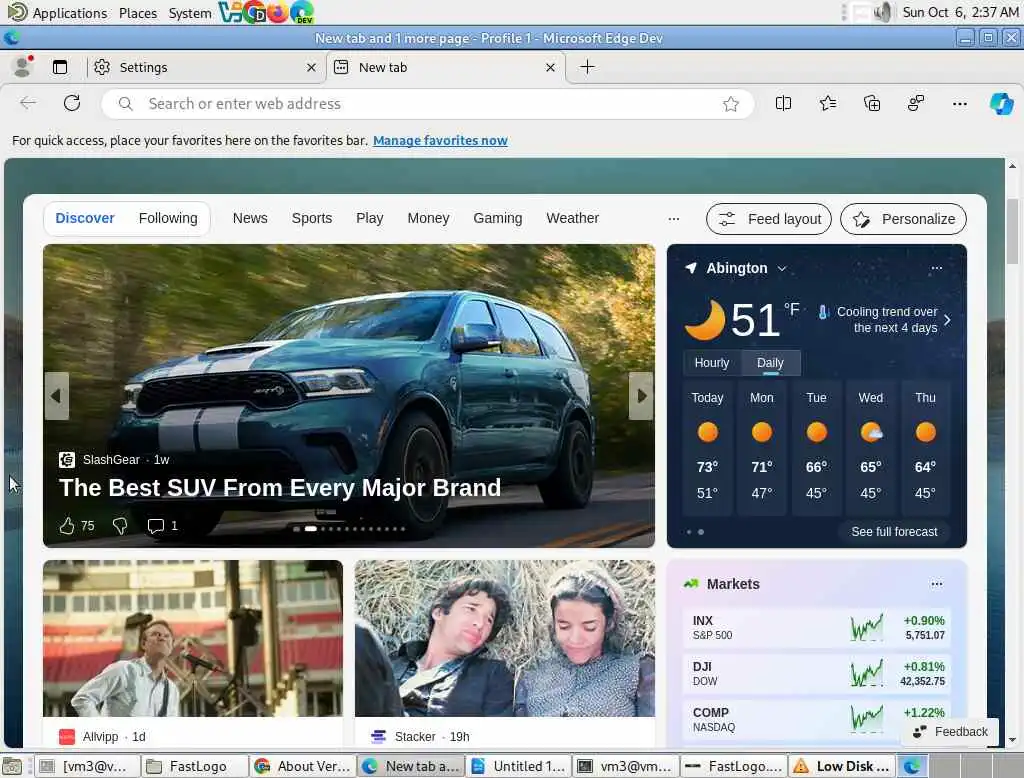
Task: Open the News category
Action: (250, 218)
